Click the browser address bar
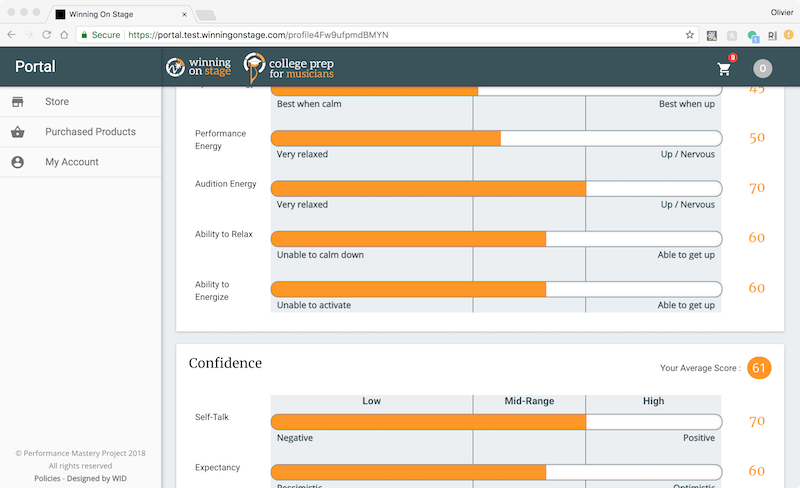800x488 pixels. pos(400,34)
